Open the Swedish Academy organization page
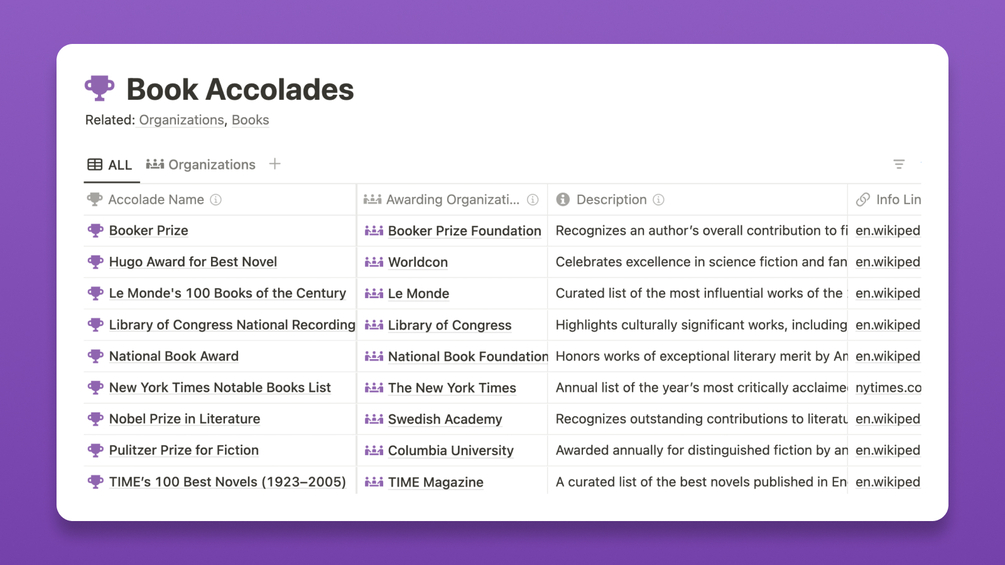The width and height of the screenshot is (1005, 565). tap(445, 419)
